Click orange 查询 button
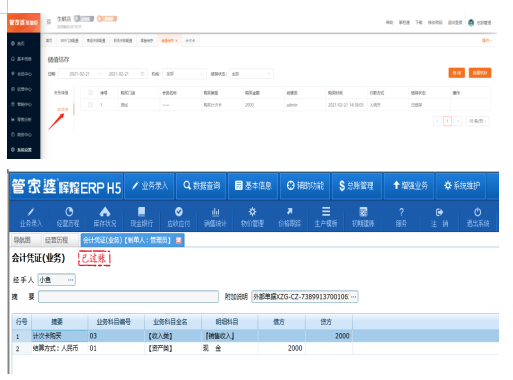Screen dimensions: 513x380 coord(457,73)
